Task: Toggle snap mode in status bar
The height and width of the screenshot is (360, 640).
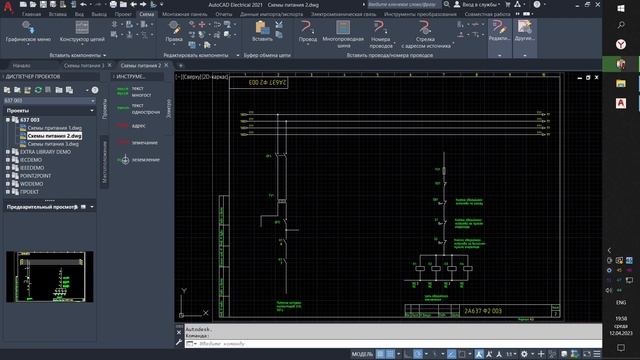Action: 390,354
